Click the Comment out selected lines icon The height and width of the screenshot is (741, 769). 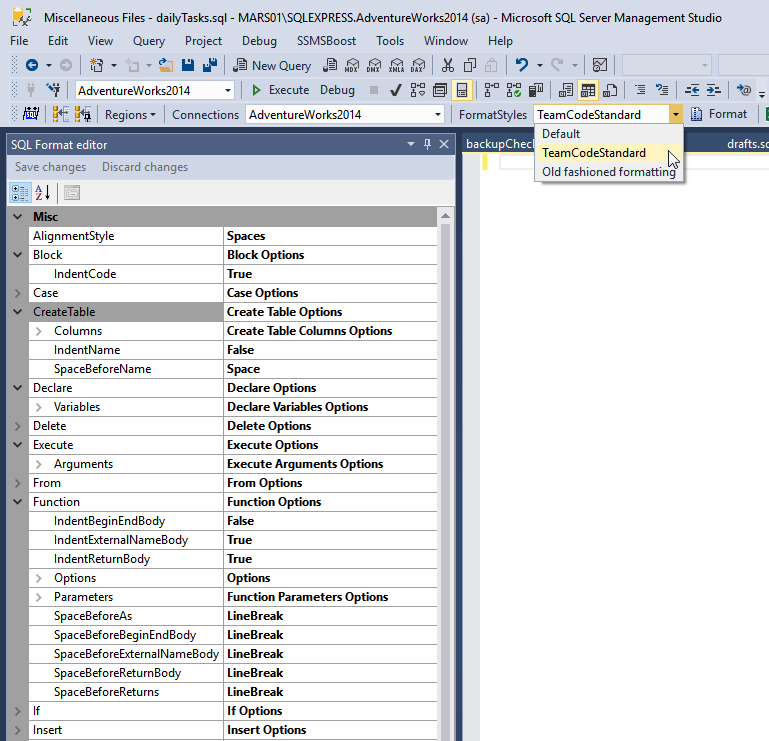click(640, 90)
